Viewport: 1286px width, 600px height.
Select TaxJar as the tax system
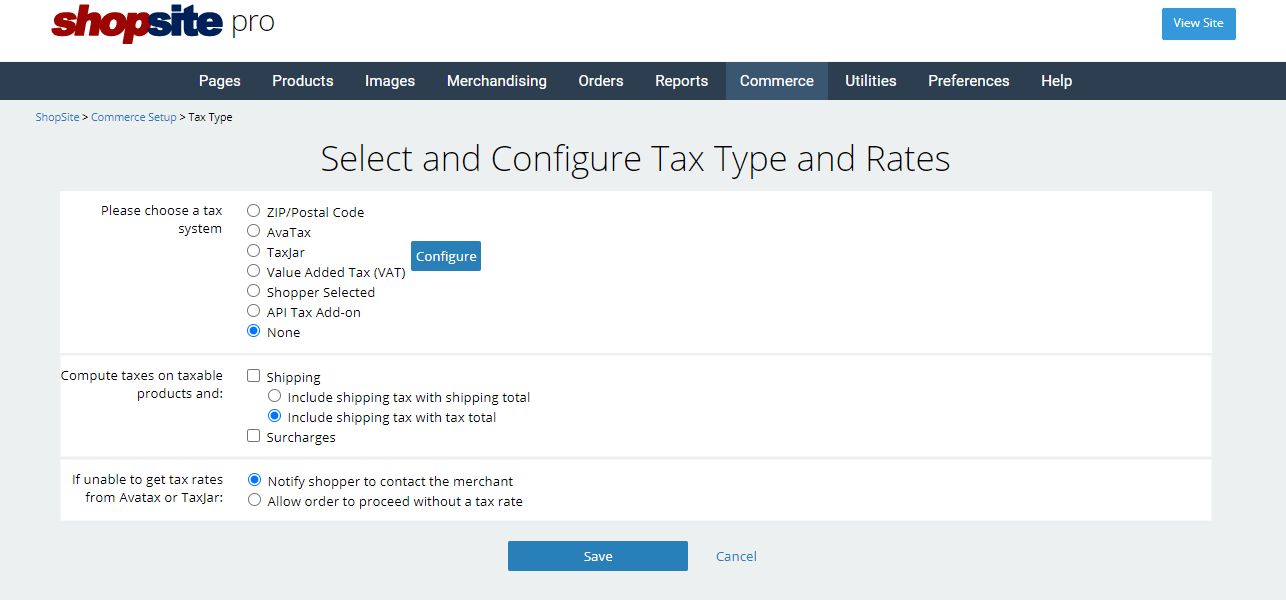[x=254, y=251]
